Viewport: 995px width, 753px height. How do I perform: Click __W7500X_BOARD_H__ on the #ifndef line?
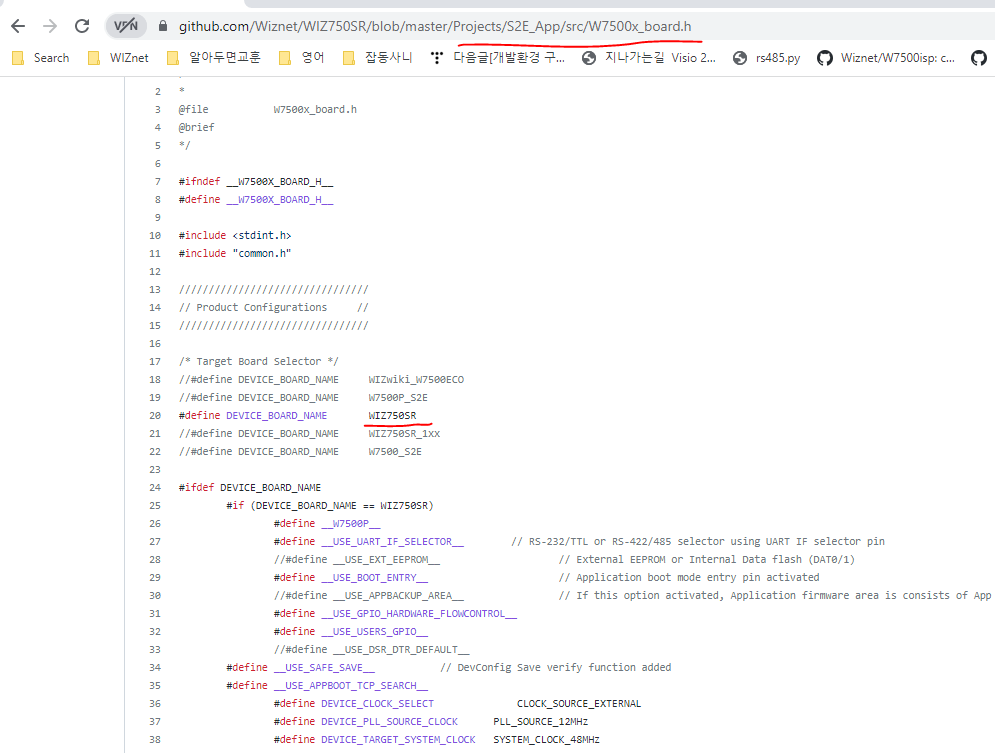pos(279,181)
